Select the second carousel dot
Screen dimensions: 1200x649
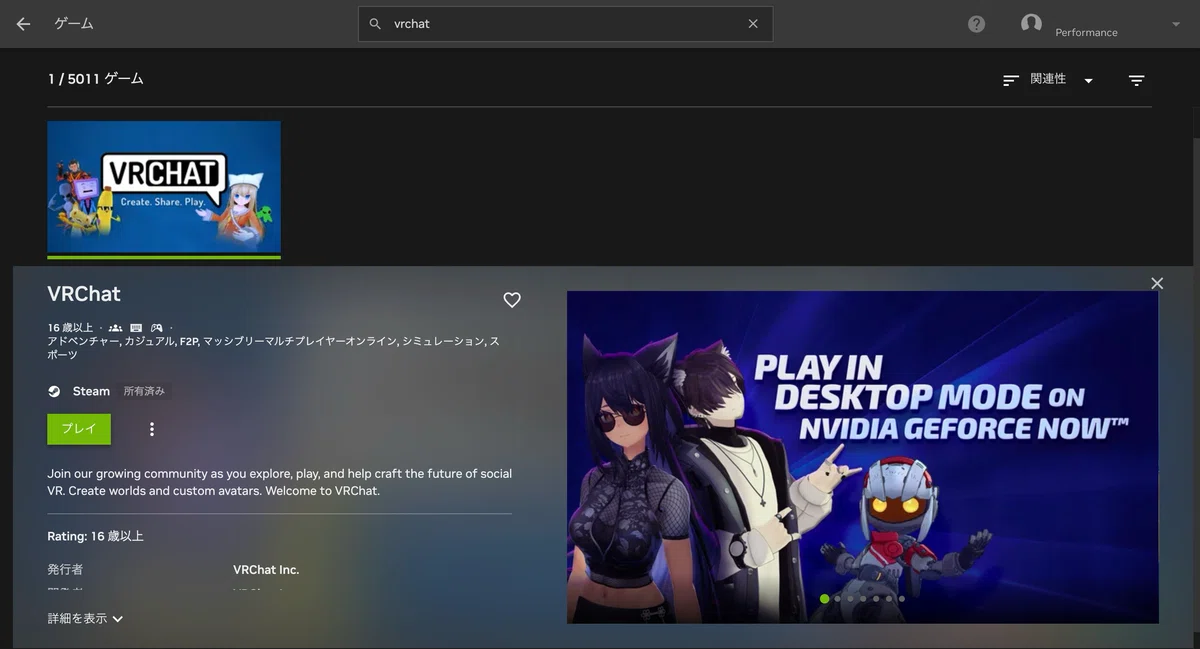pos(837,599)
